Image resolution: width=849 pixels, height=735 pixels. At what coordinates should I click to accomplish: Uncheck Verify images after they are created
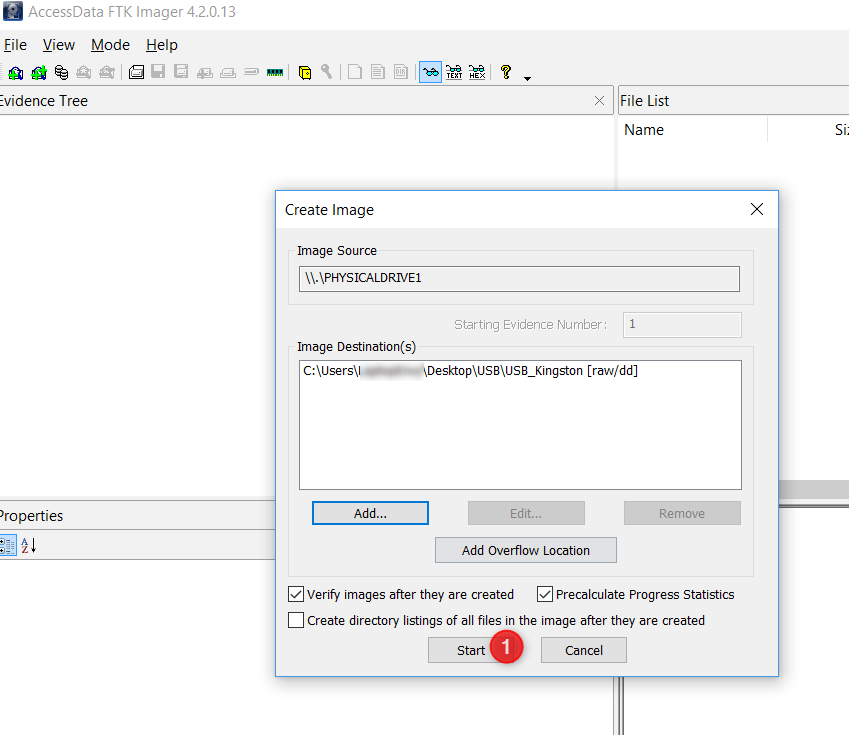(x=296, y=594)
